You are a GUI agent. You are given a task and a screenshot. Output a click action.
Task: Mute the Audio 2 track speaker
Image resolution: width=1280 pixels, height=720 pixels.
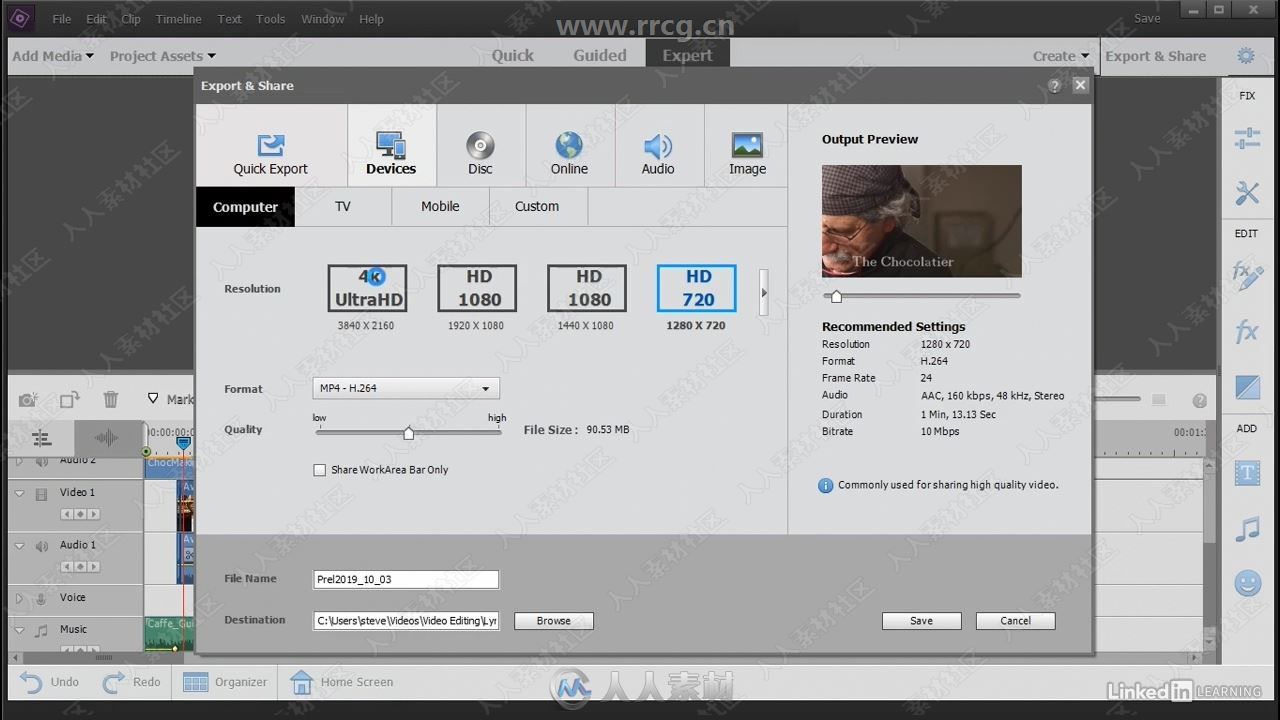(x=42, y=461)
